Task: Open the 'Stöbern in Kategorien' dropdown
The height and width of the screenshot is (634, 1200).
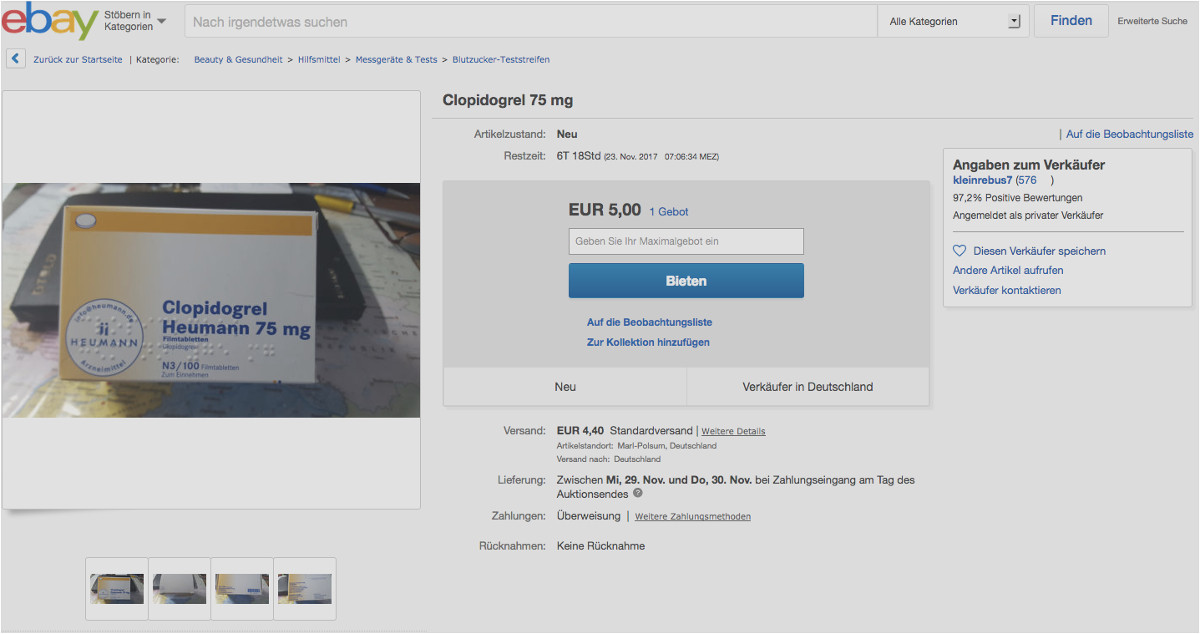Action: coord(135,21)
